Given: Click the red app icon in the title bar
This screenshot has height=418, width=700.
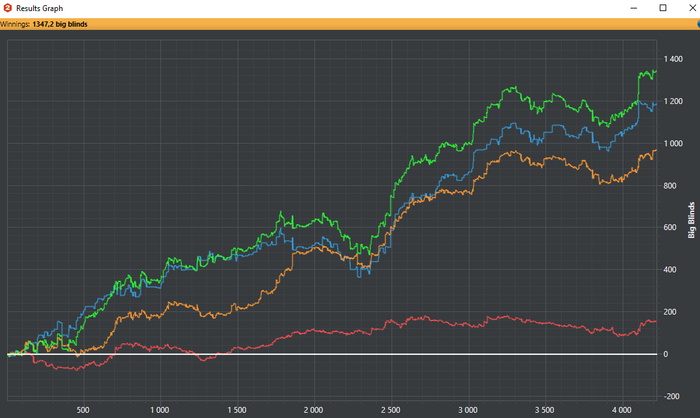Looking at the screenshot, I should (7, 8).
